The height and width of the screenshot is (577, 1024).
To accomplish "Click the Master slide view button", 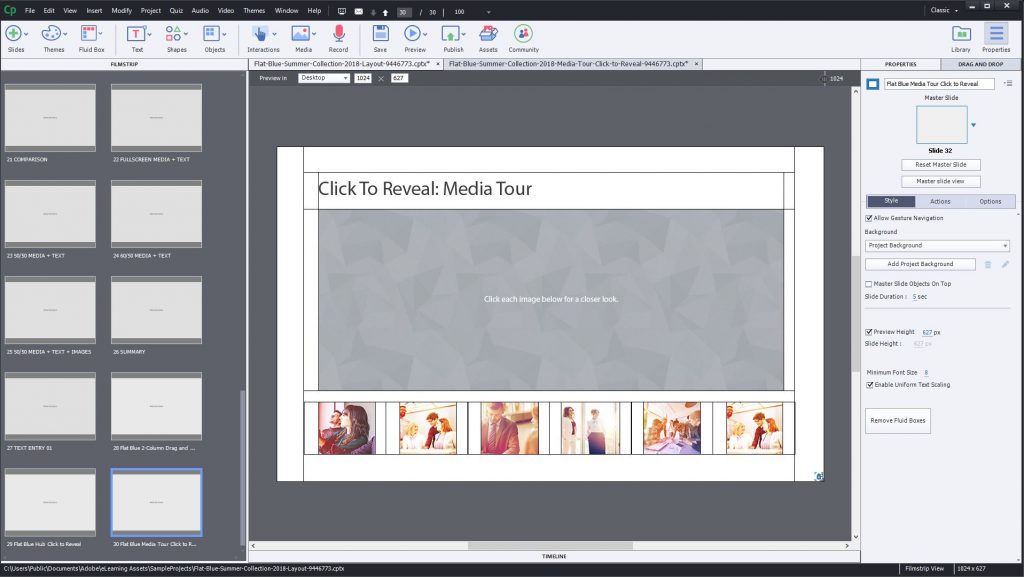I will pyautogui.click(x=940, y=180).
